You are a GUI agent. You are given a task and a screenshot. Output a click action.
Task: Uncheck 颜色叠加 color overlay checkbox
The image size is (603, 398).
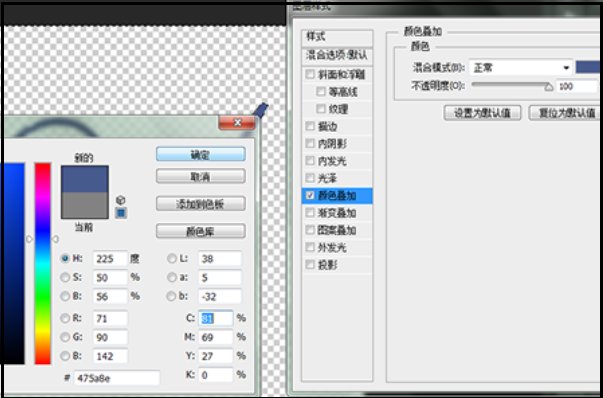[x=310, y=195]
